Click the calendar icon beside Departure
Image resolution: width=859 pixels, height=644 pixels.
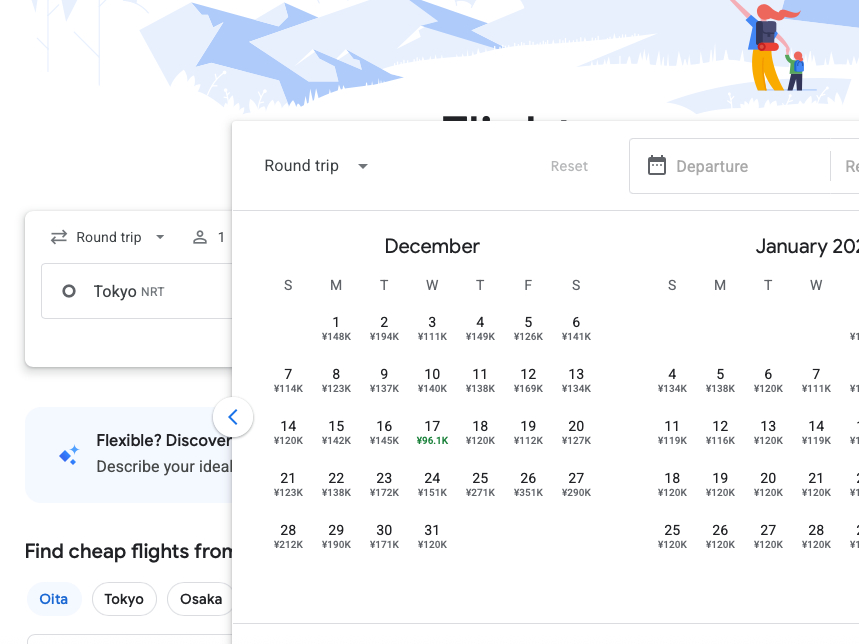[x=657, y=166]
